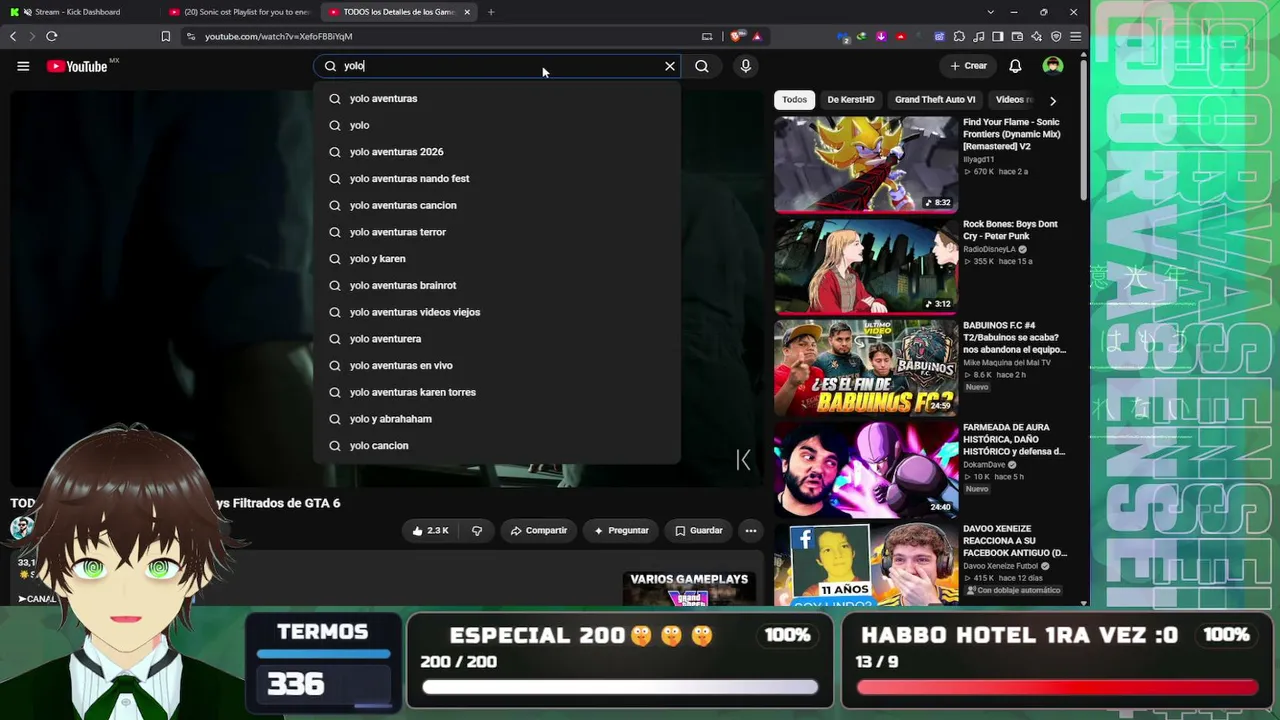Open the YouTube guide hamburger menu
1280x720 pixels.
click(23, 66)
